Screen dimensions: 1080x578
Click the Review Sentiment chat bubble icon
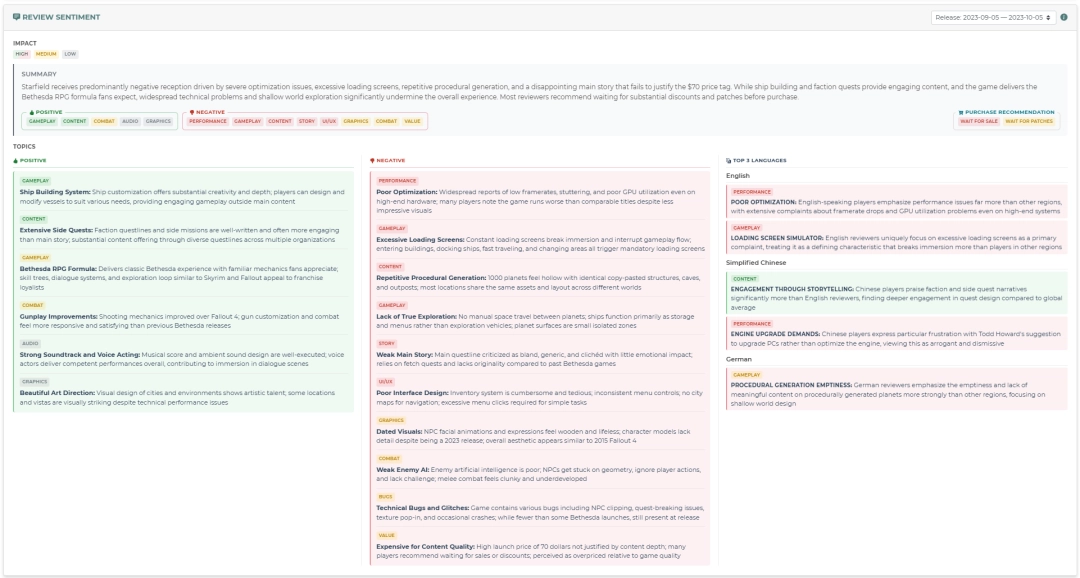[x=17, y=17]
